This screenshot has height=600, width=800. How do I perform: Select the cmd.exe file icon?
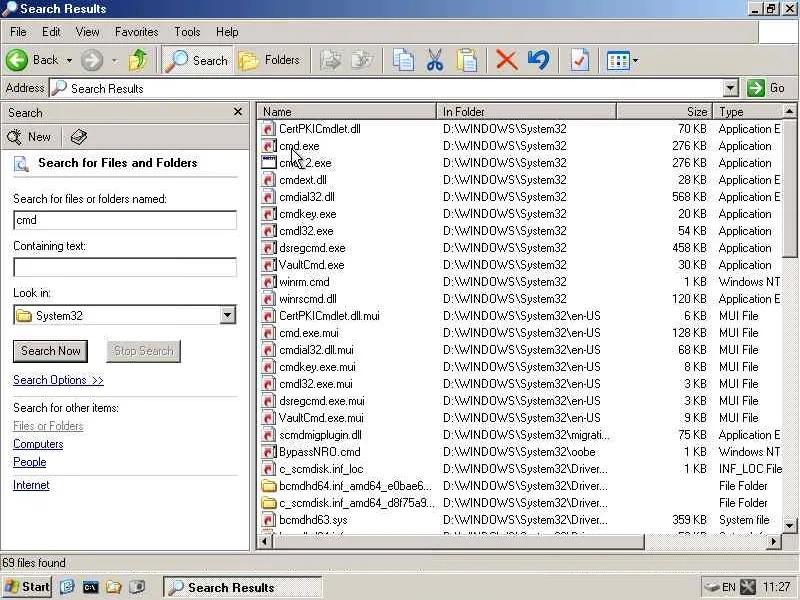(268, 146)
